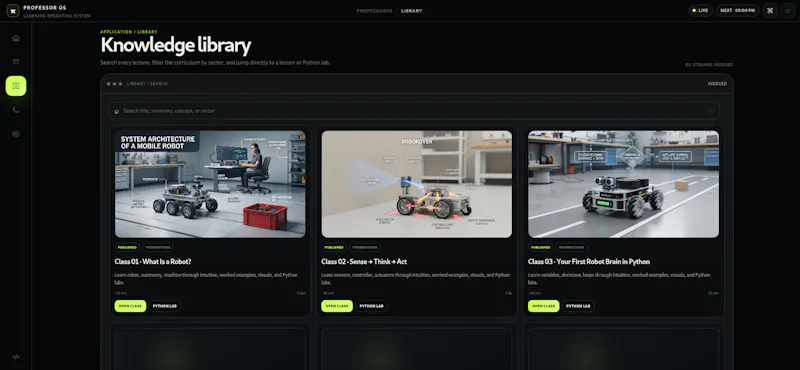Click Published tag on Class 02

334,248
